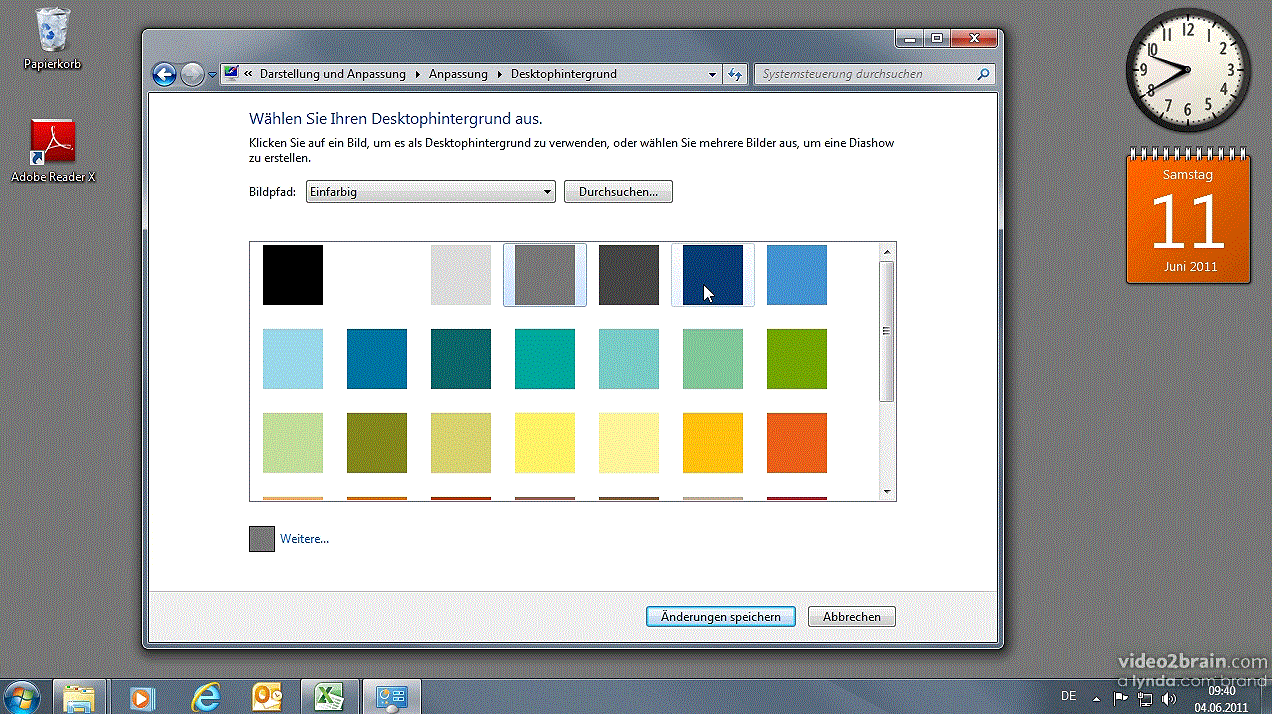Click the refresh button beside address bar
The height and width of the screenshot is (714, 1272).
(x=736, y=74)
